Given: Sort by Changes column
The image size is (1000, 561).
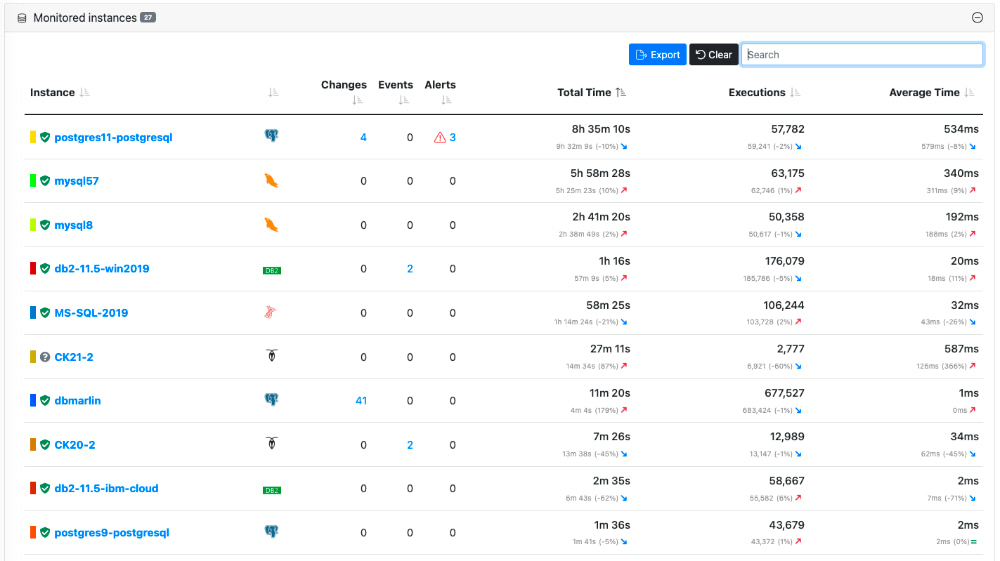Looking at the screenshot, I should tap(357, 100).
